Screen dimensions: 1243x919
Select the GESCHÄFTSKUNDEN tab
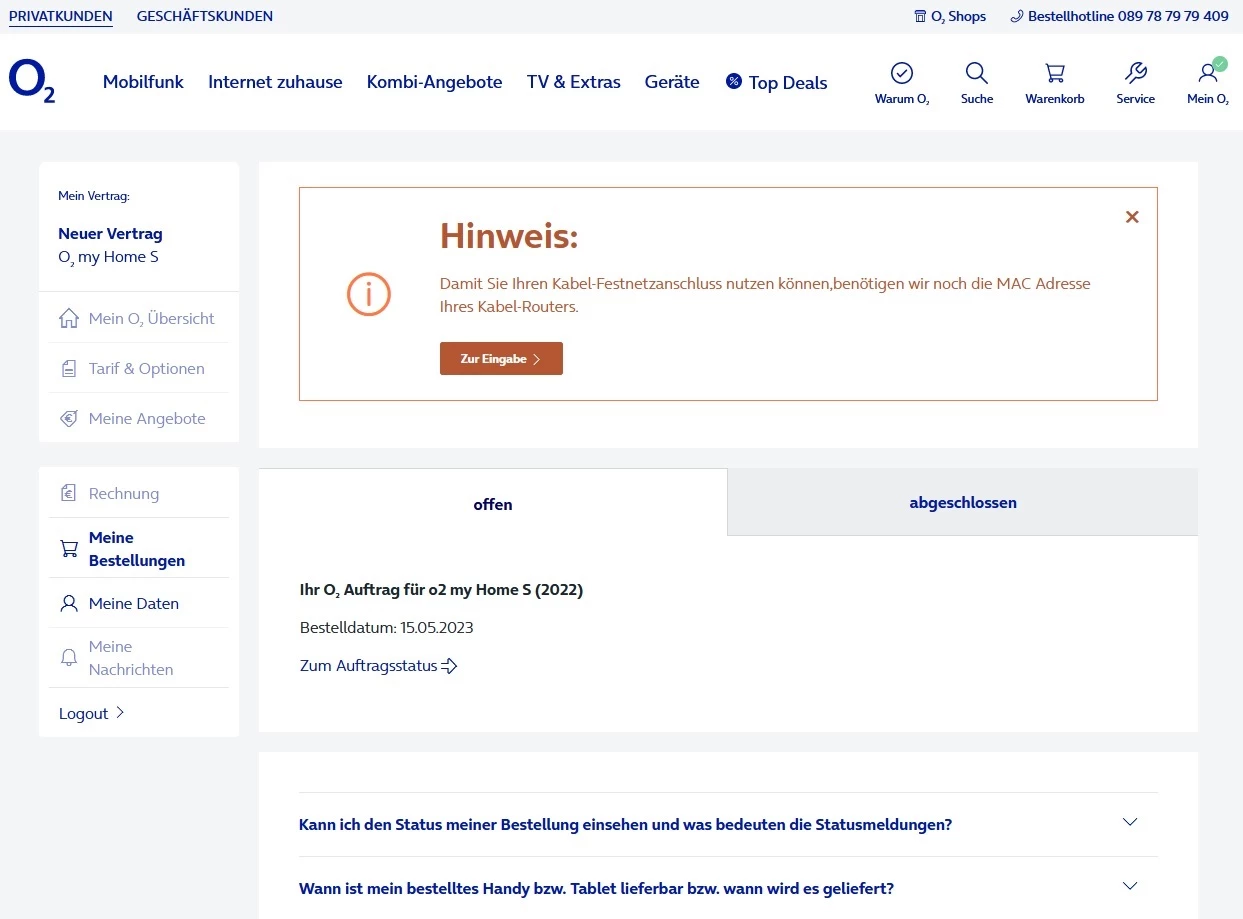(205, 16)
